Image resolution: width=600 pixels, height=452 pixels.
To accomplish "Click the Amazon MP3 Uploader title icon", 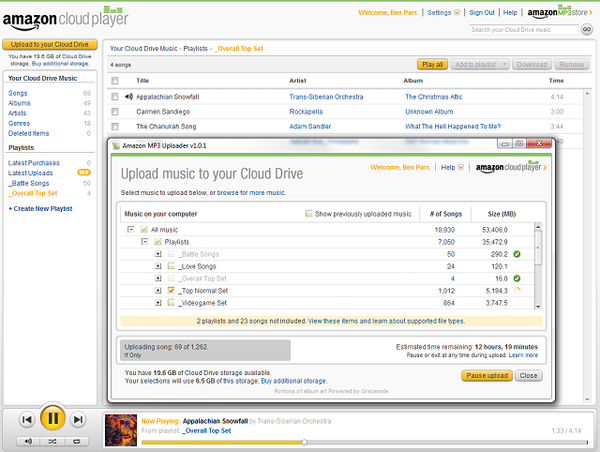I will pos(116,145).
